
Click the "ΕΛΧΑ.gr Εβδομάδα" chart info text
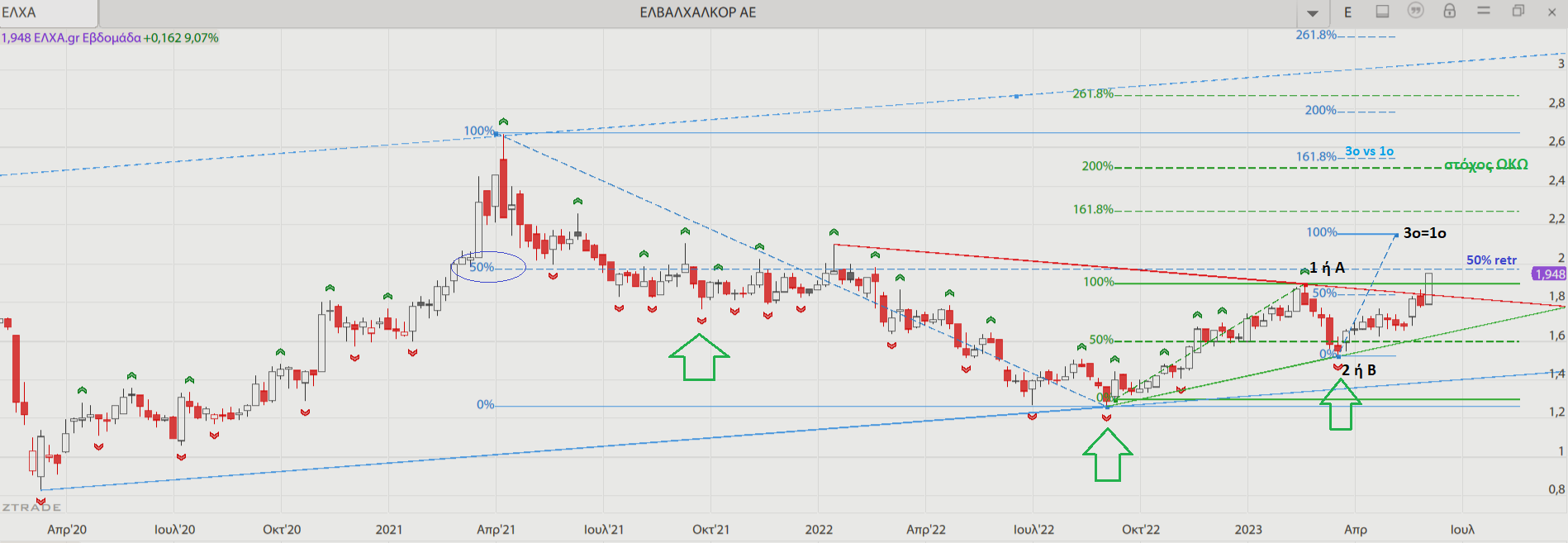88,38
